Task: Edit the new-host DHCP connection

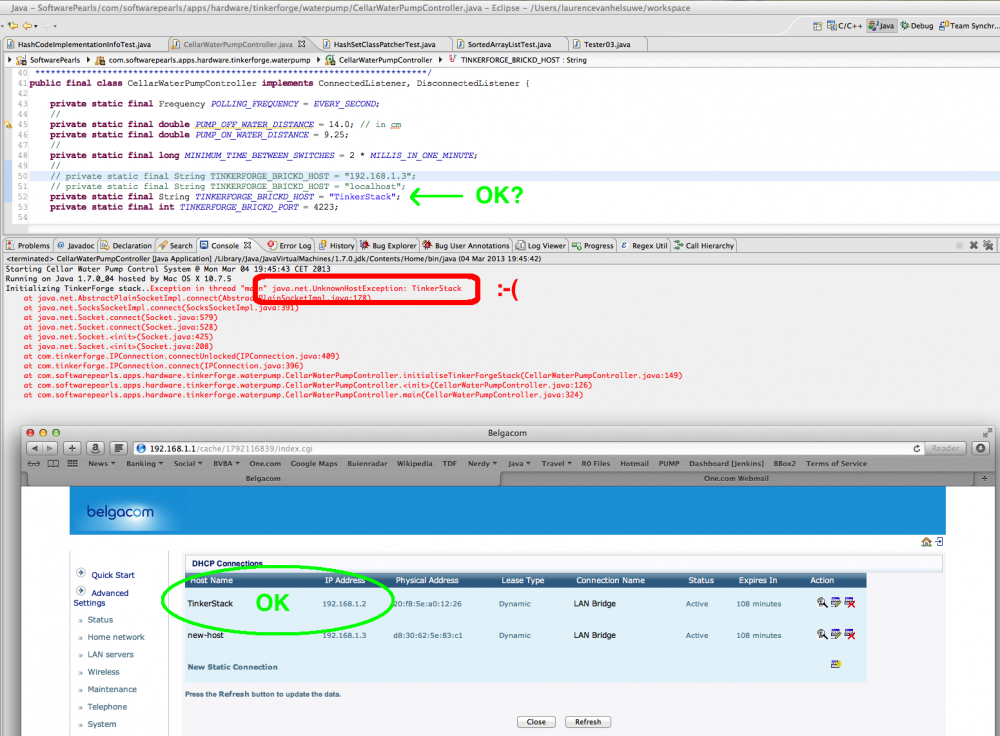Action: coord(836,635)
